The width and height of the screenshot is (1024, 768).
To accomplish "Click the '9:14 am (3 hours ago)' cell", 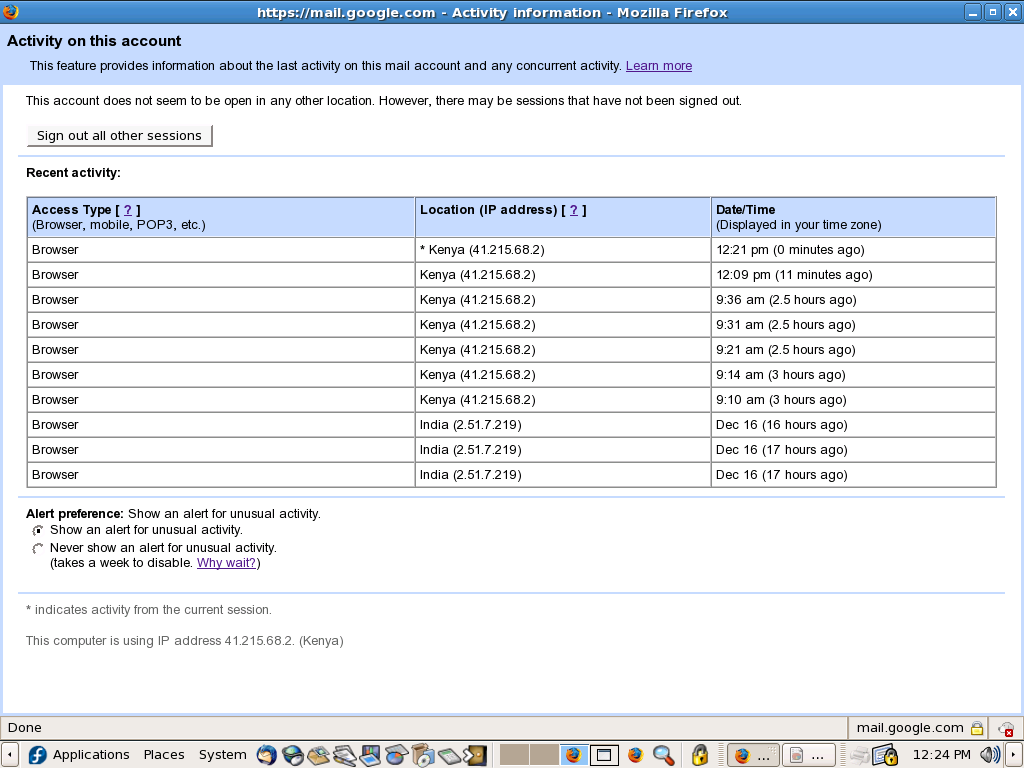I will [853, 375].
